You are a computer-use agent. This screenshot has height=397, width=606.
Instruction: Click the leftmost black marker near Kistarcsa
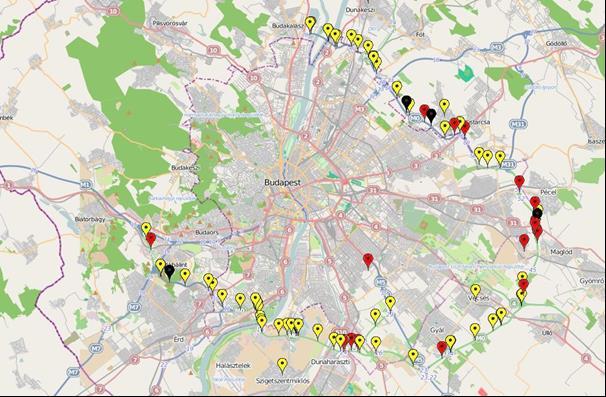pos(406,103)
